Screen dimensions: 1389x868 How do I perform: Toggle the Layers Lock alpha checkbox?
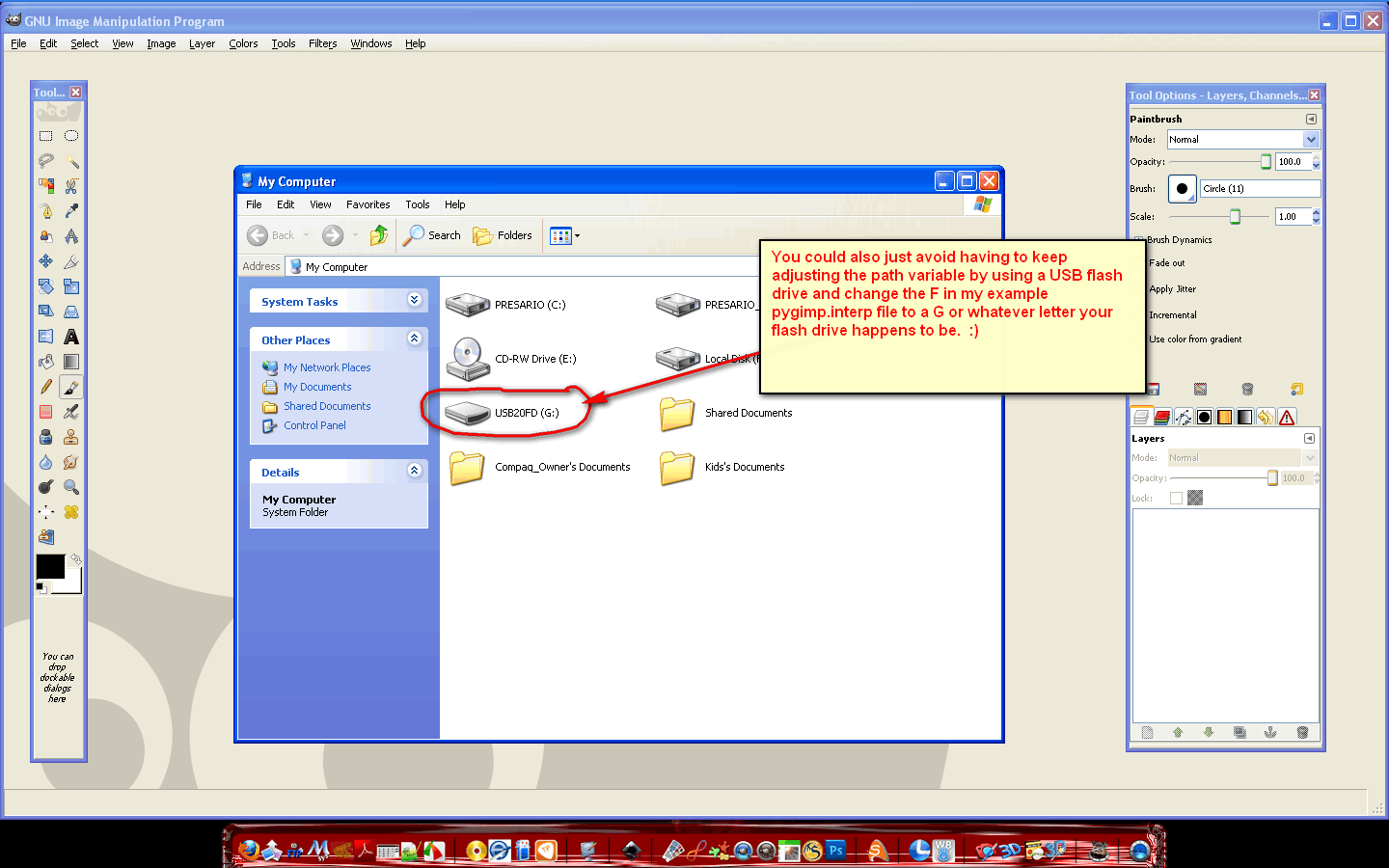point(1176,499)
